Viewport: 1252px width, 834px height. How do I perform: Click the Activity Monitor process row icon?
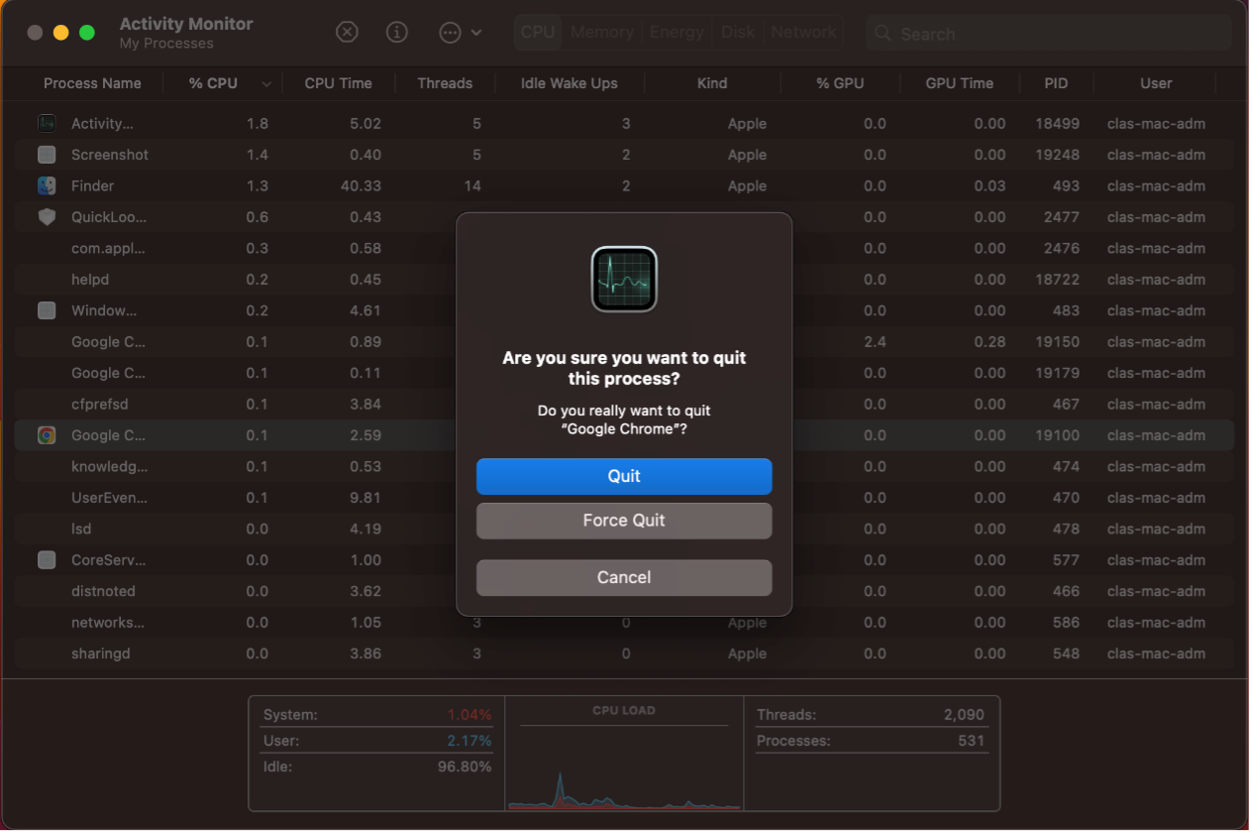point(47,124)
